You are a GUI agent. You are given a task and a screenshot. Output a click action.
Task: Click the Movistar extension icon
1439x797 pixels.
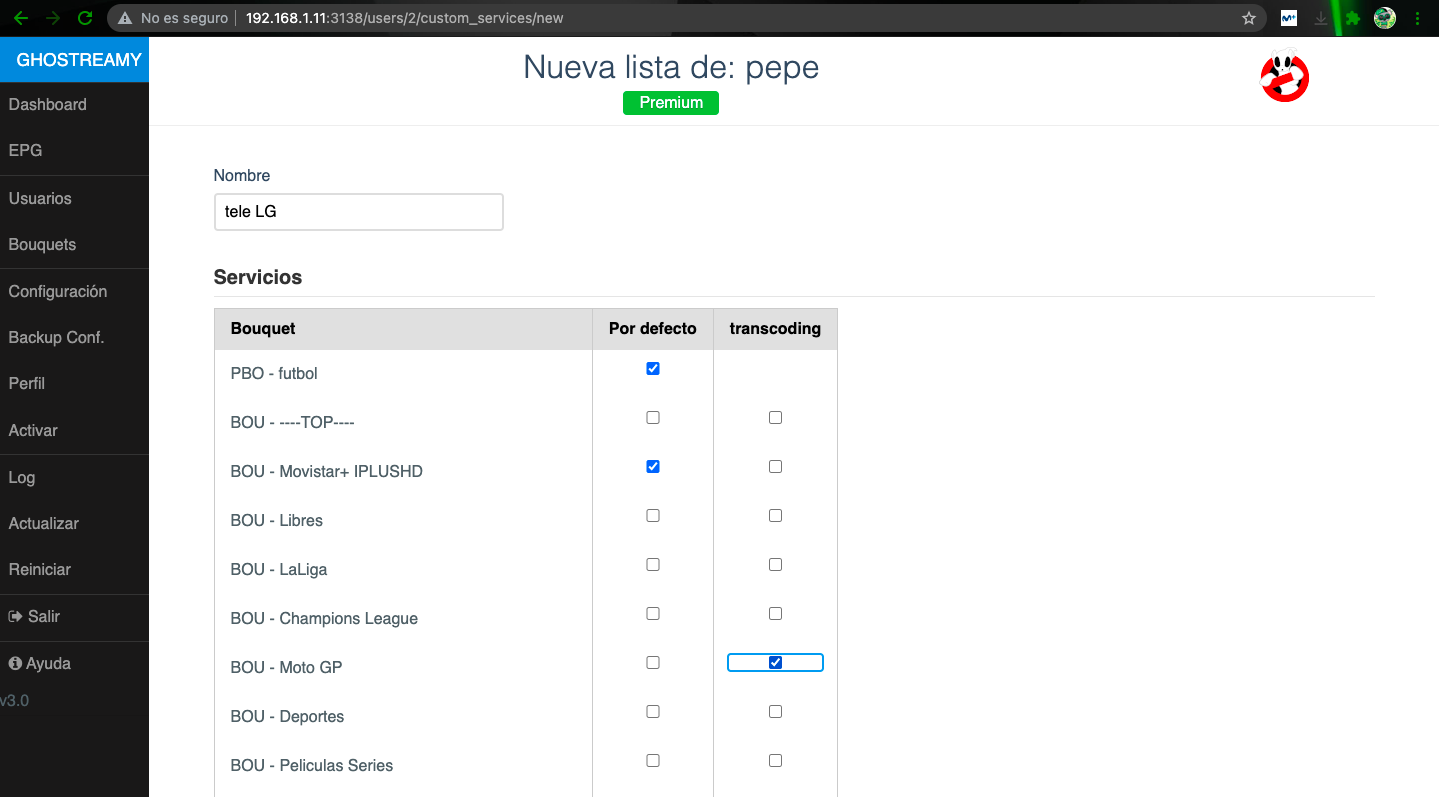pos(1289,18)
